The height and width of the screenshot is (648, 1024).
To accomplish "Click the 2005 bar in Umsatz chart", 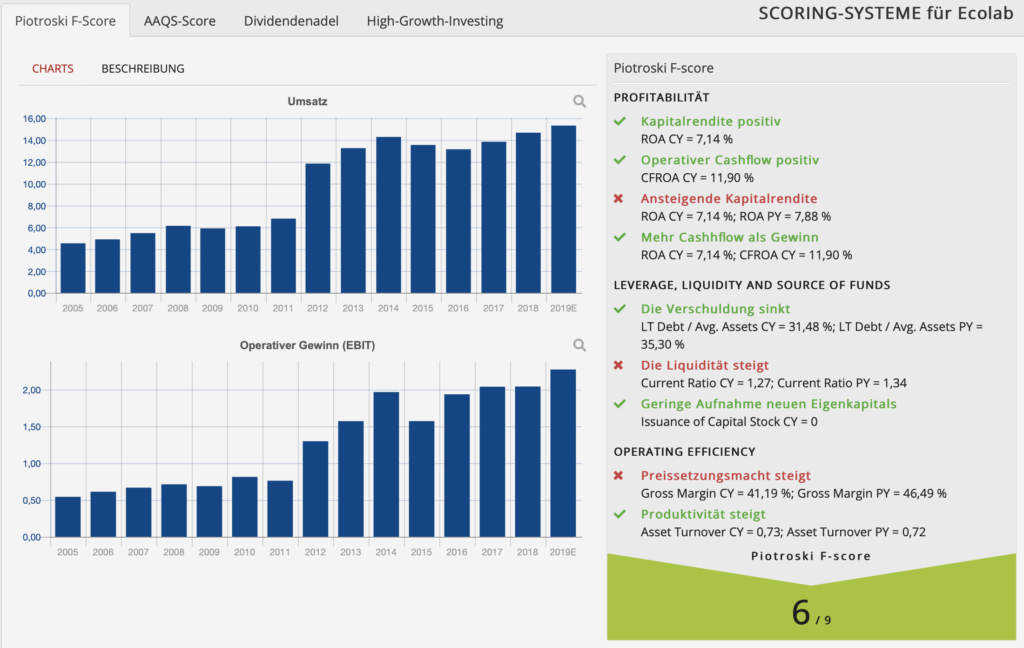I will click(72, 268).
